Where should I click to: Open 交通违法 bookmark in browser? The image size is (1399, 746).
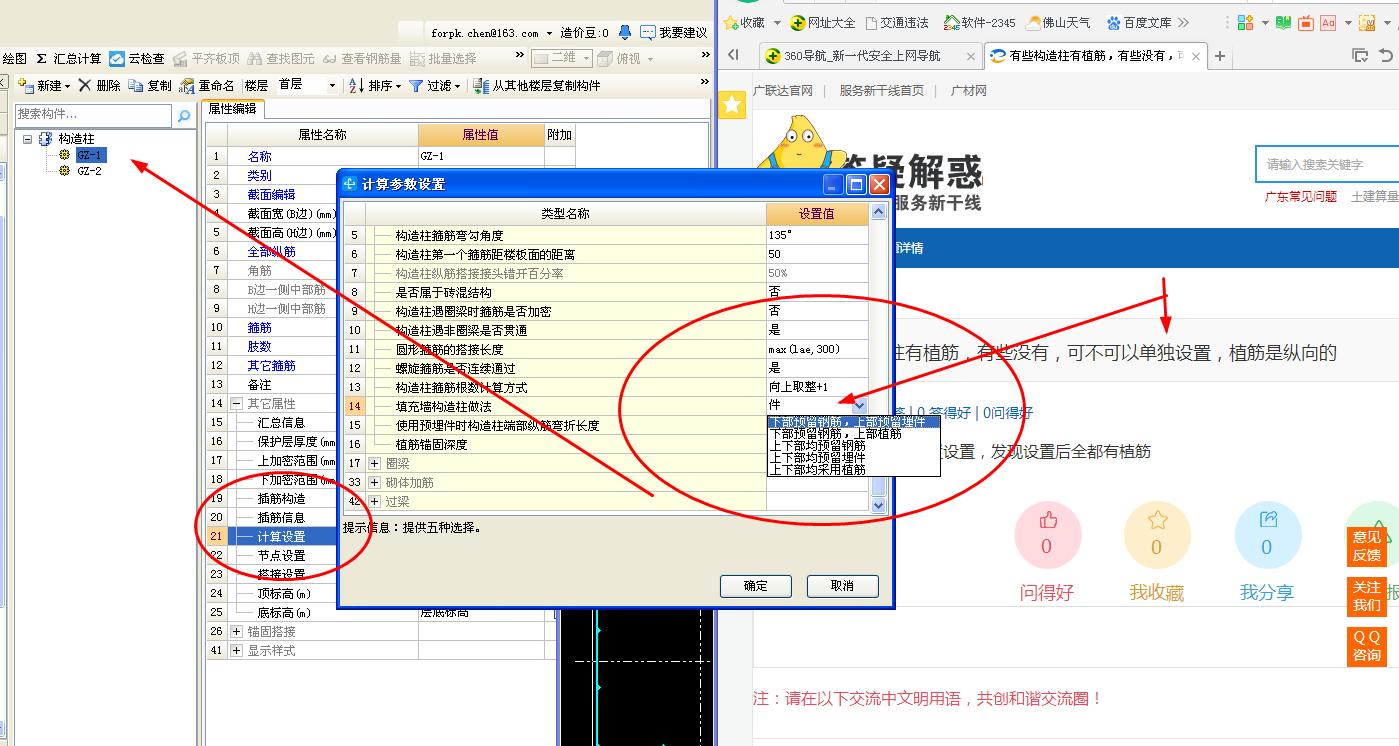(897, 22)
